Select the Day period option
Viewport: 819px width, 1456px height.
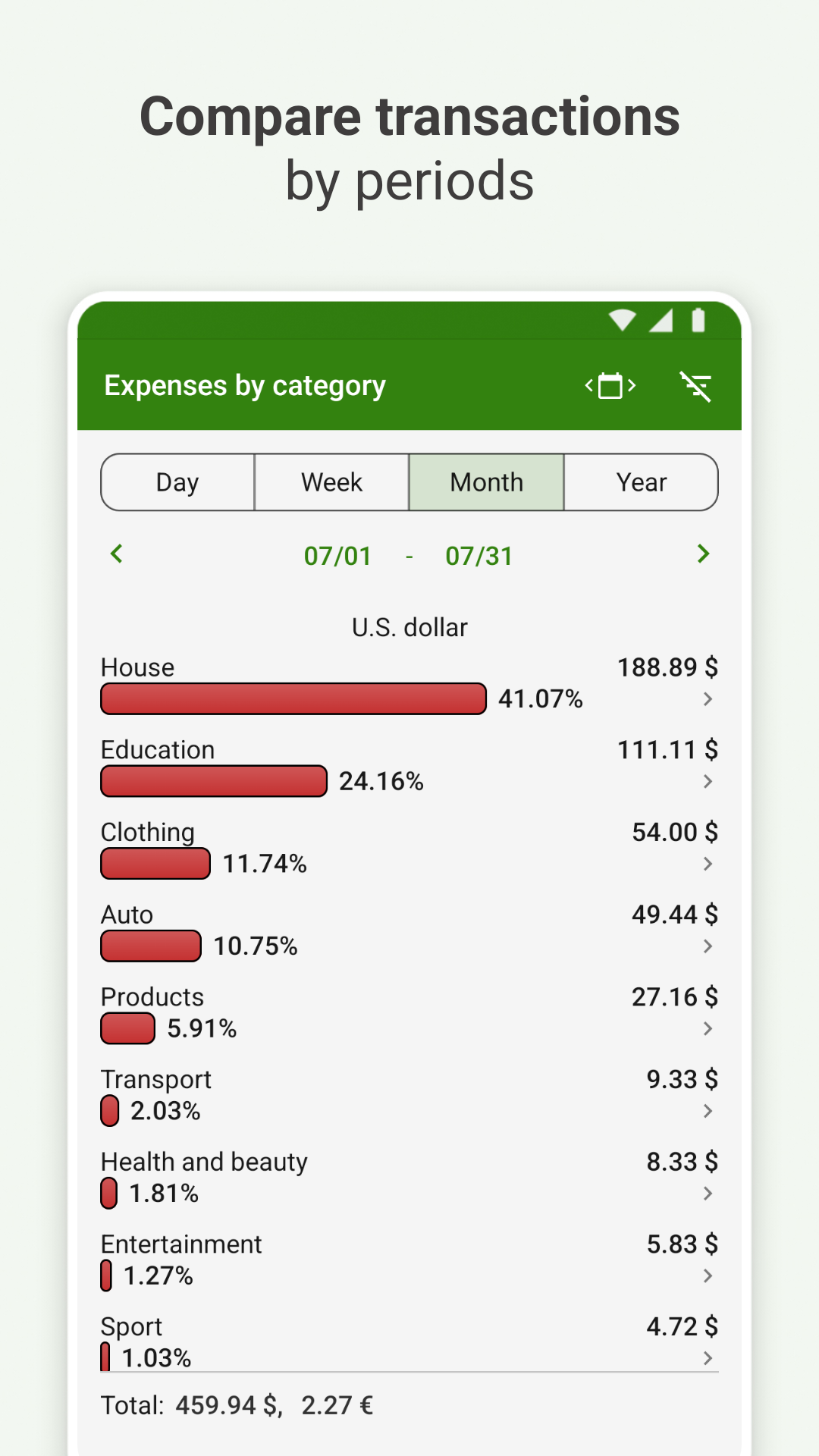point(177,482)
